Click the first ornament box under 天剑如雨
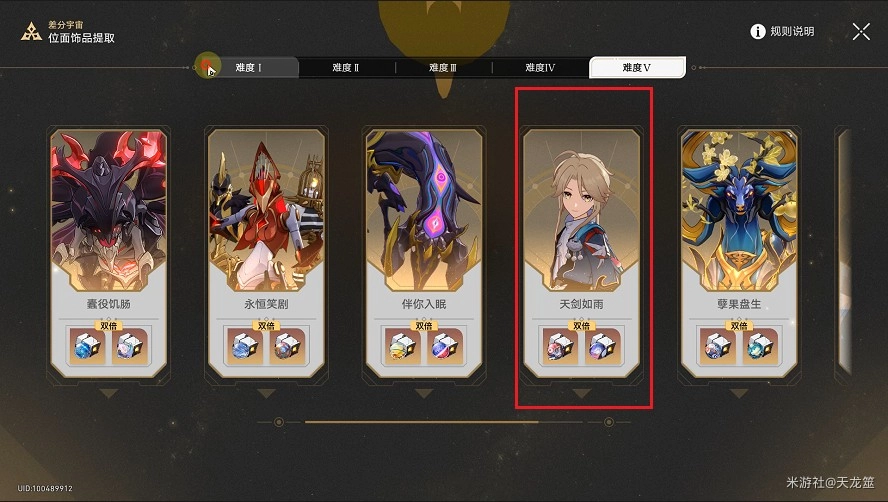Image resolution: width=888 pixels, height=502 pixels. (x=560, y=346)
